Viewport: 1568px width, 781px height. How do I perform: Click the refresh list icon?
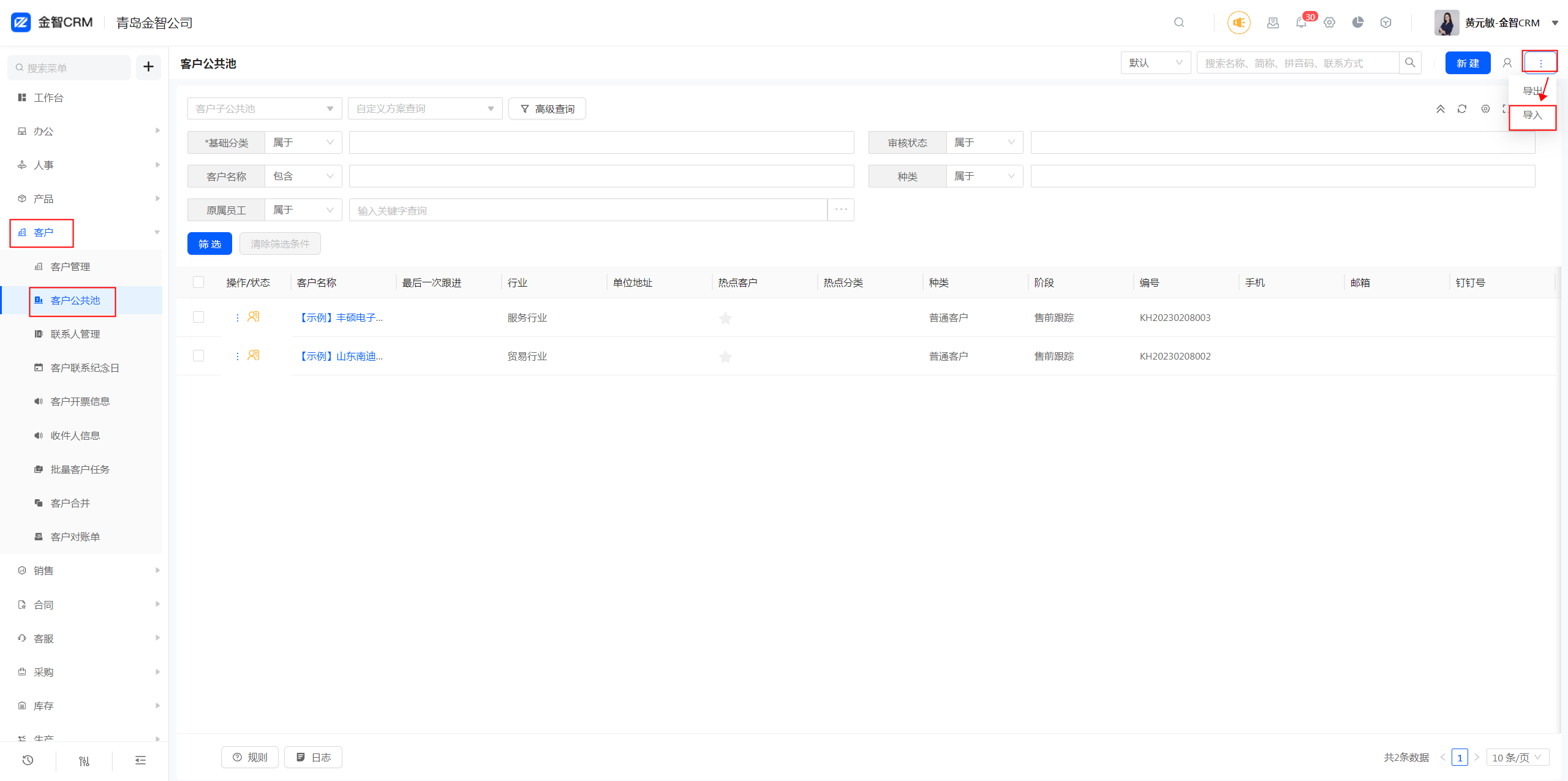click(1462, 109)
